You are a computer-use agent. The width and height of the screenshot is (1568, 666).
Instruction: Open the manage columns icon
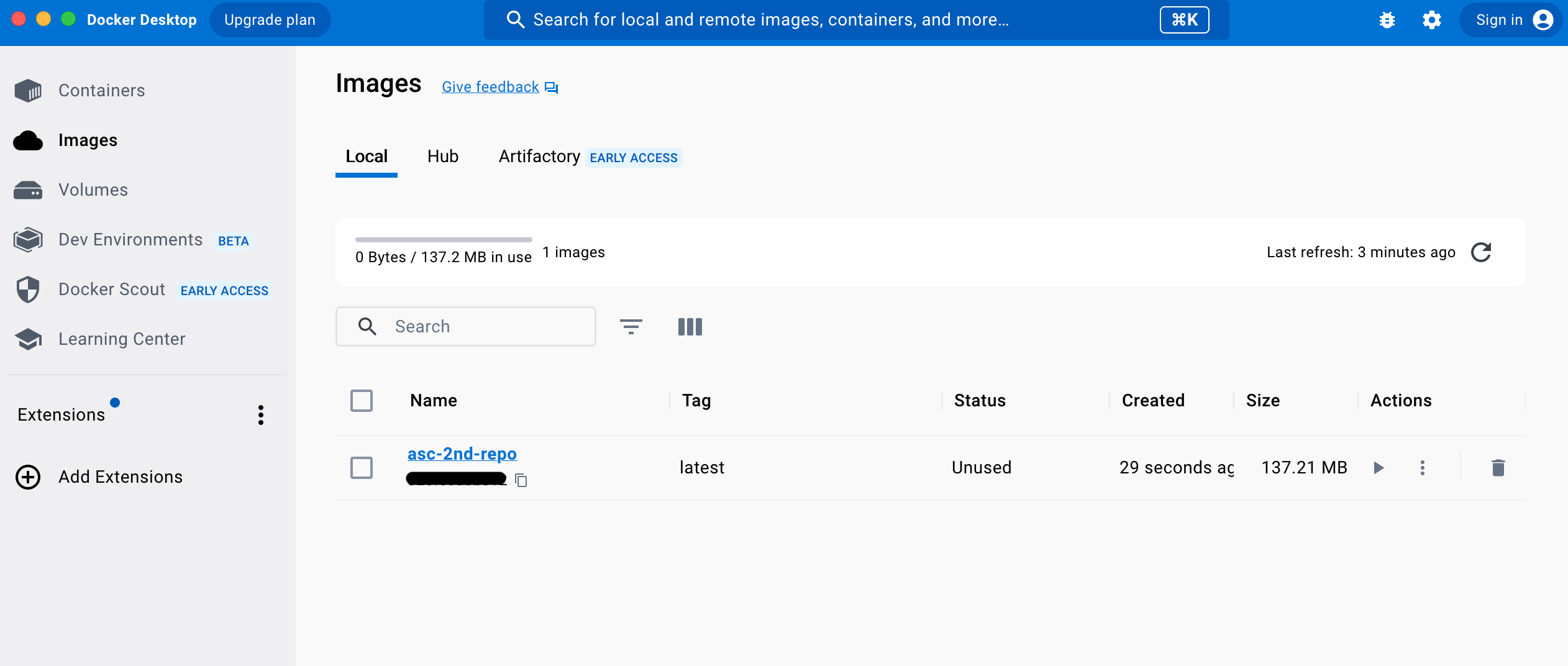click(690, 327)
